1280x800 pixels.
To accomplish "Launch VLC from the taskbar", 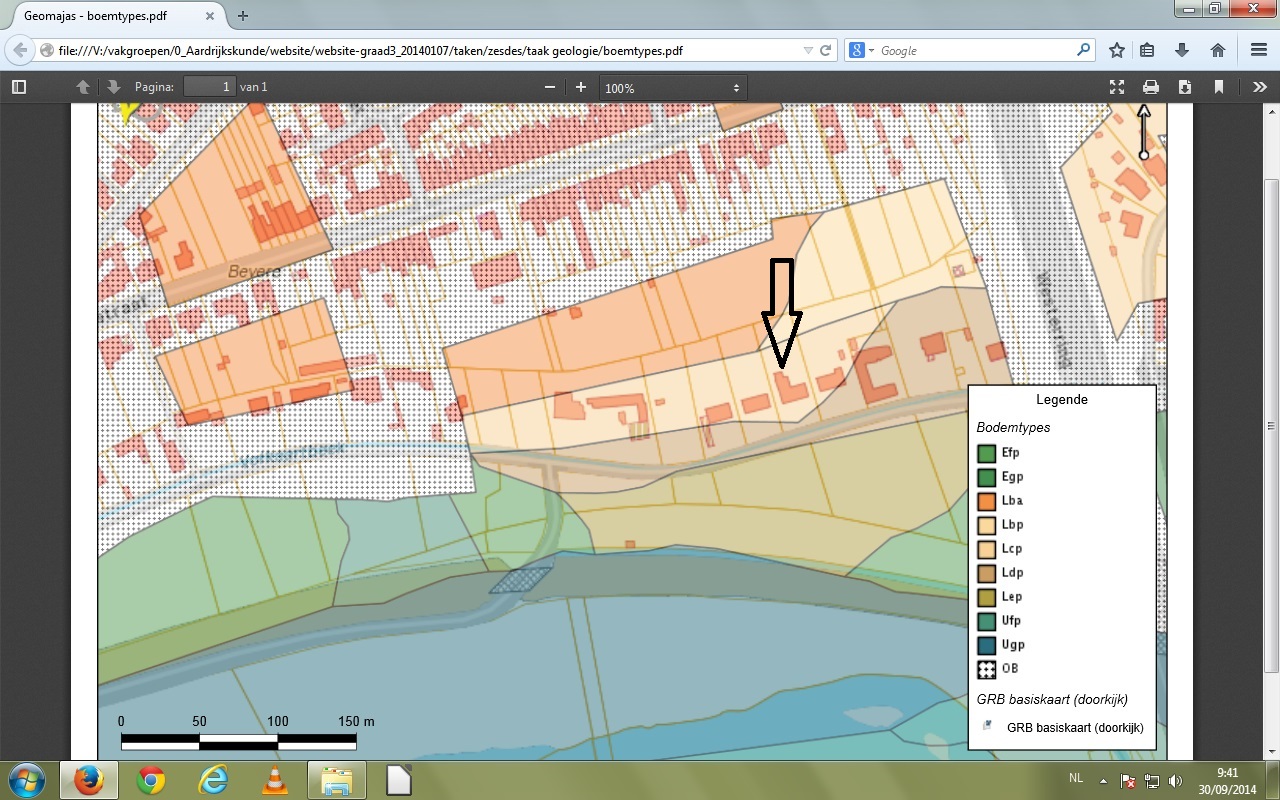I will 274,780.
